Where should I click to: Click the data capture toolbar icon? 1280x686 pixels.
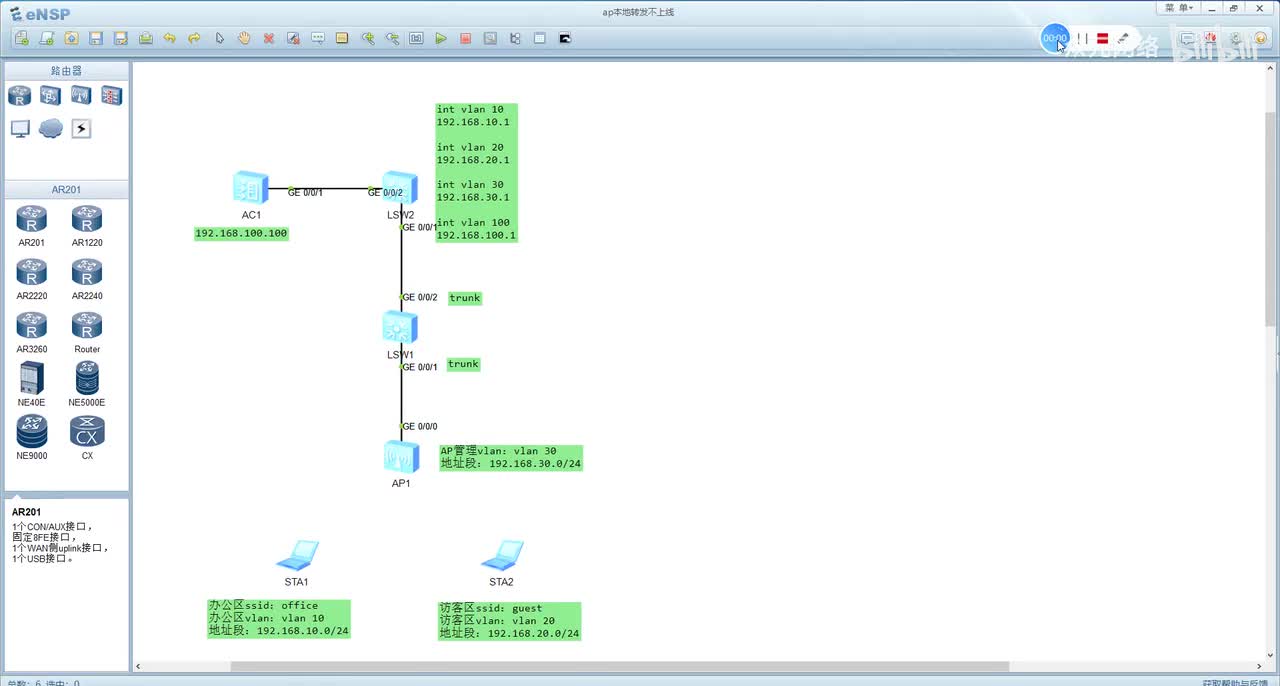coord(490,38)
